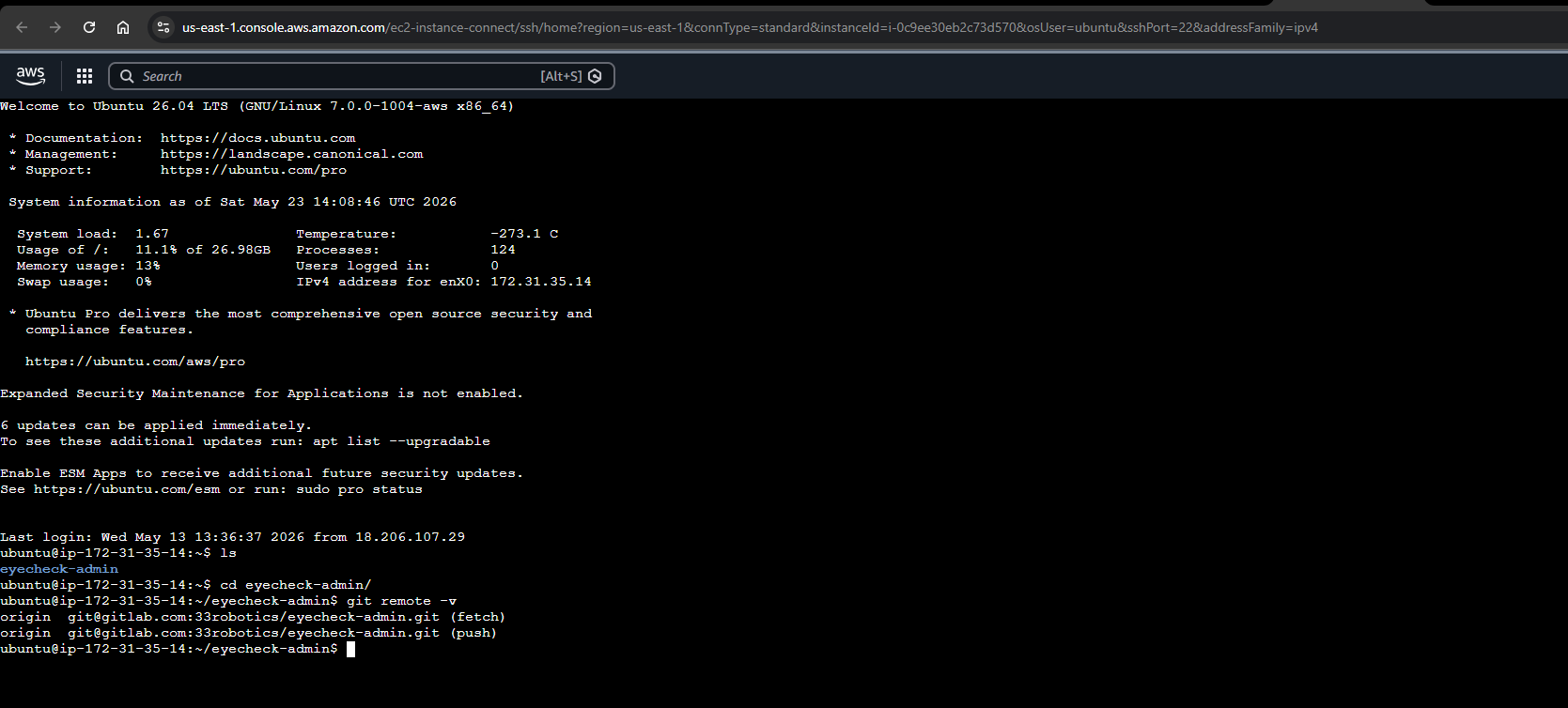This screenshot has width=1568, height=708.
Task: Open the AWS services grid menu
Action: click(x=85, y=76)
